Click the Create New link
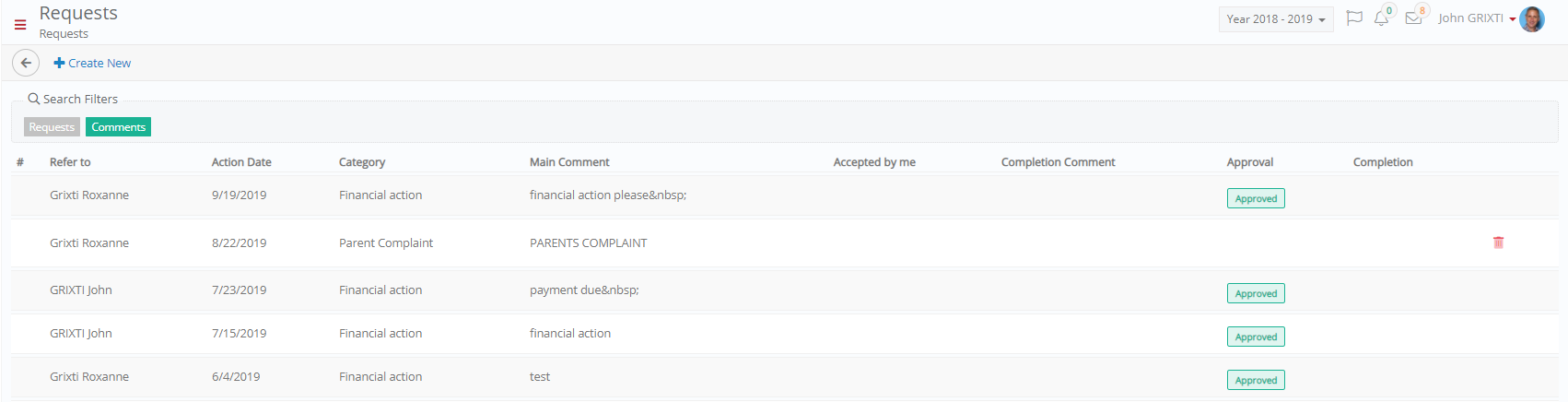This screenshot has height=402, width=1568. (x=92, y=63)
